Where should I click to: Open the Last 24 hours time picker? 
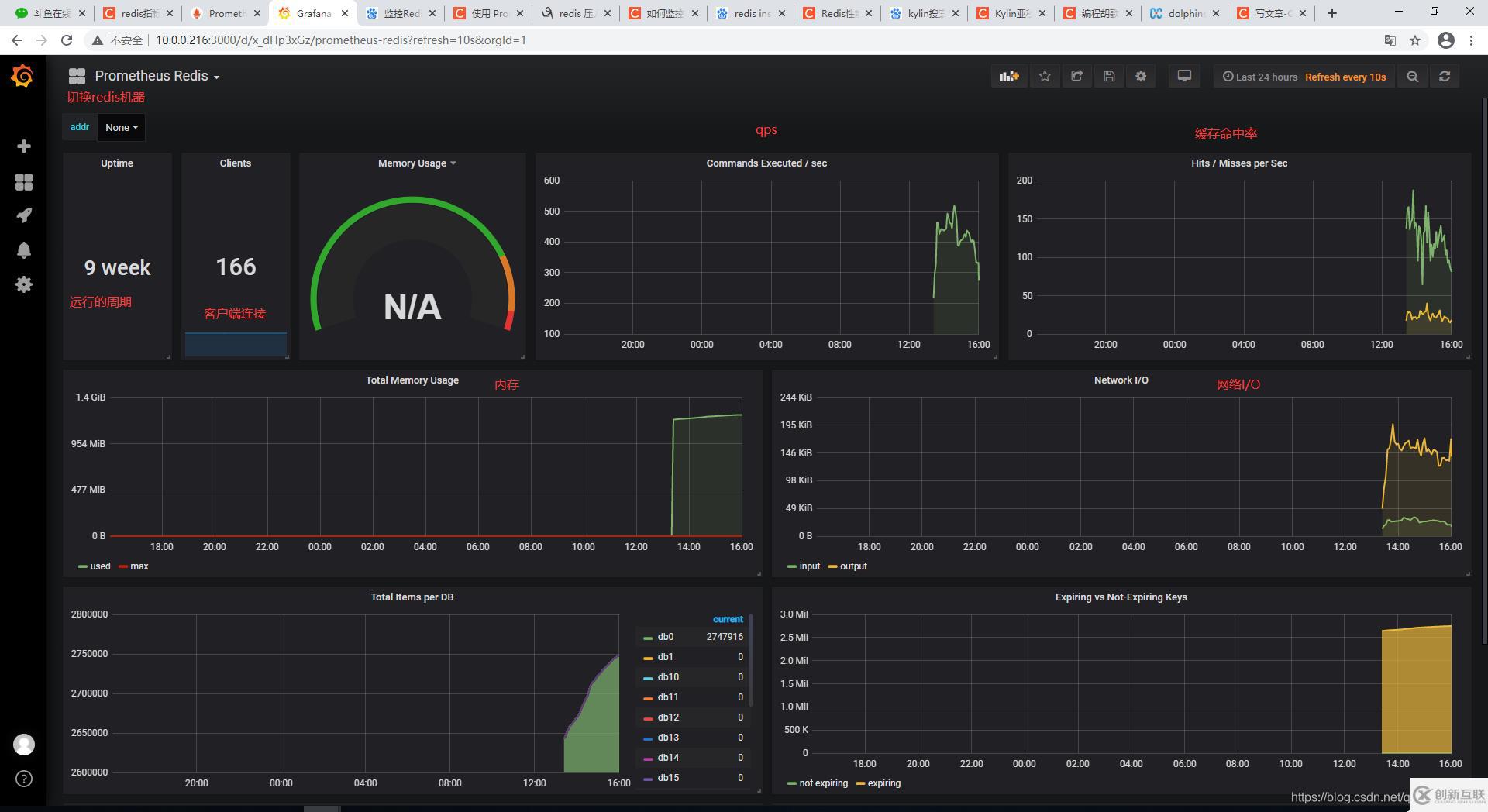1260,77
